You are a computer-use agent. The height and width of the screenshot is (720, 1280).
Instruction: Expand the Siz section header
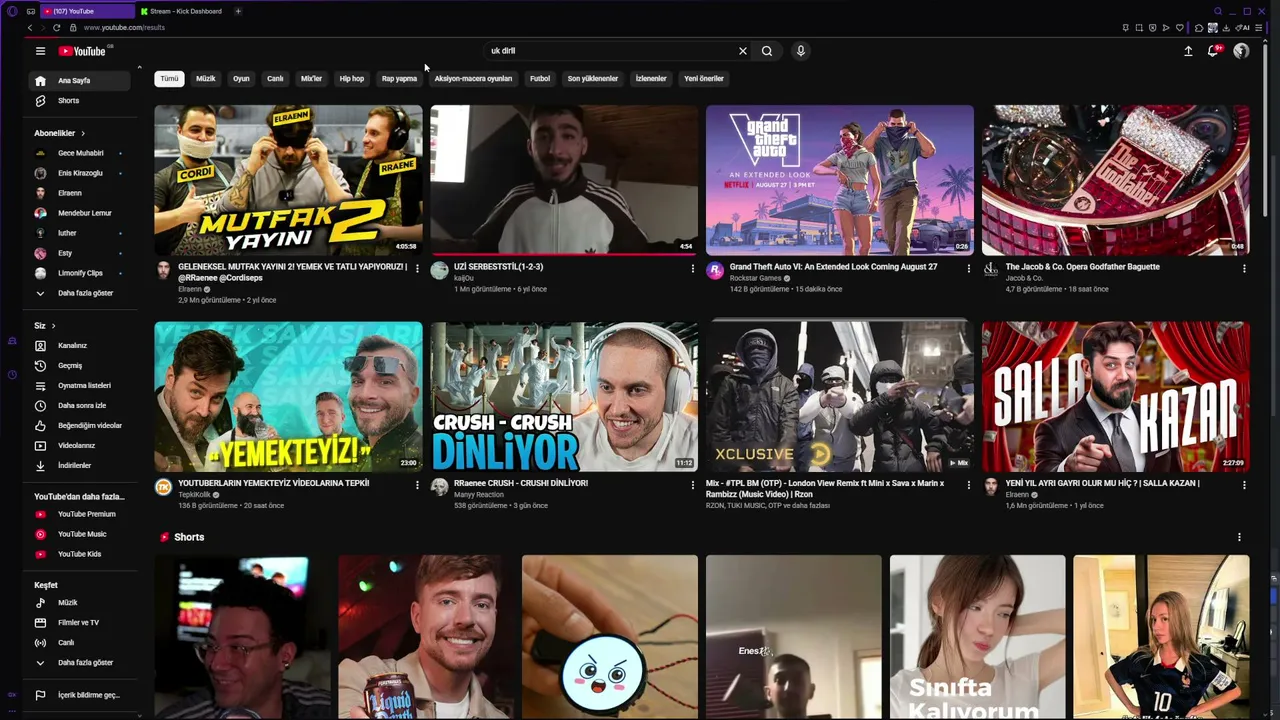click(45, 326)
